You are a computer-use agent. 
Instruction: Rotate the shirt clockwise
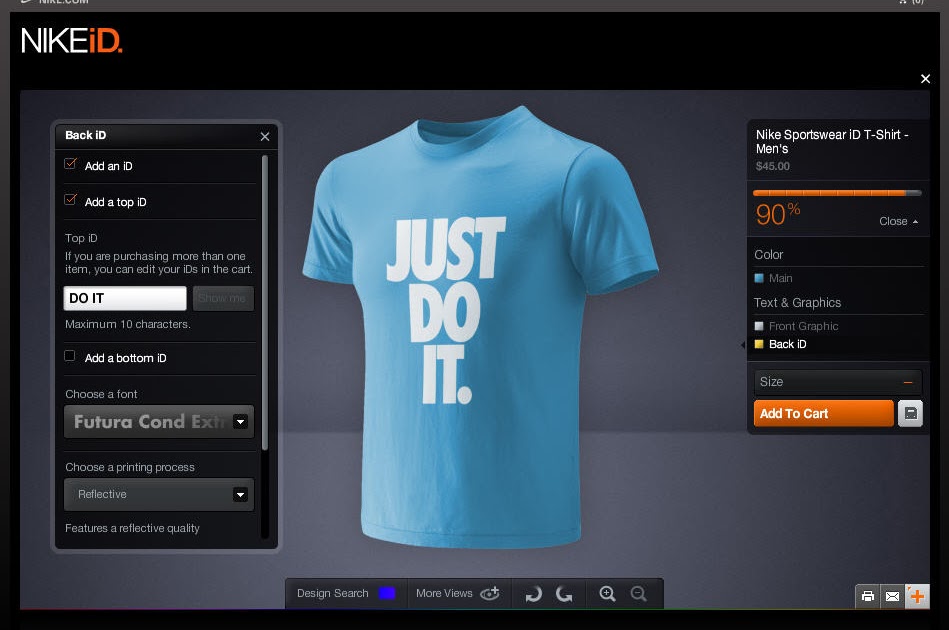click(533, 594)
